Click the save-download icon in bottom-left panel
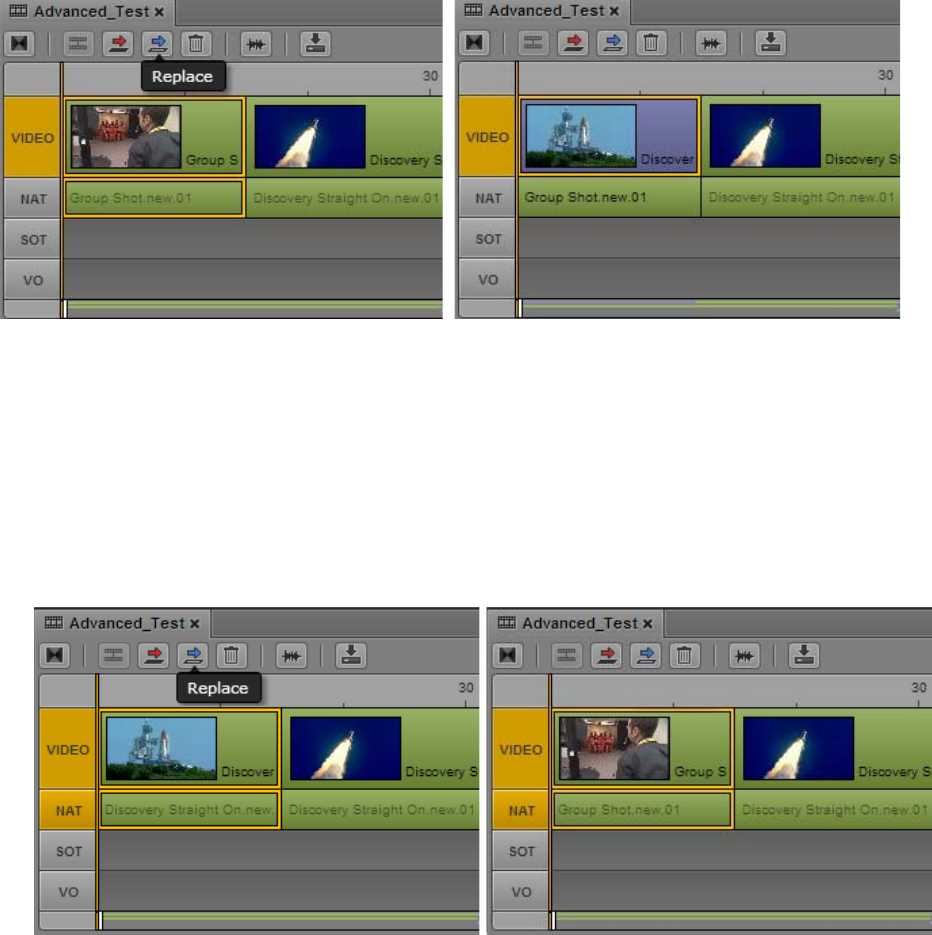 [x=351, y=655]
